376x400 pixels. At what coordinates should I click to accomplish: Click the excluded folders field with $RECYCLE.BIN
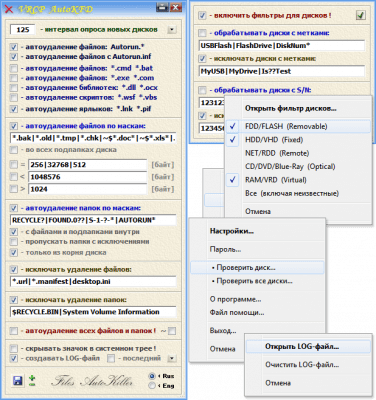tap(93, 312)
